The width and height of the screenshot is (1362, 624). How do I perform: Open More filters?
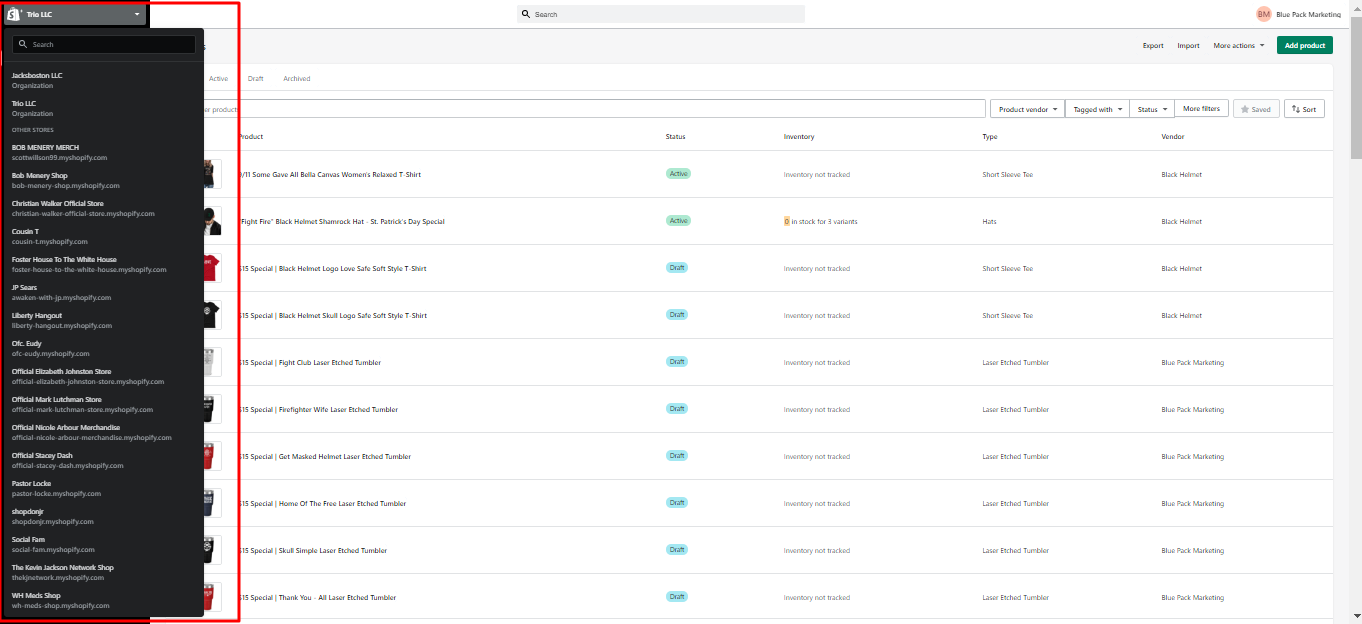pyautogui.click(x=1201, y=109)
